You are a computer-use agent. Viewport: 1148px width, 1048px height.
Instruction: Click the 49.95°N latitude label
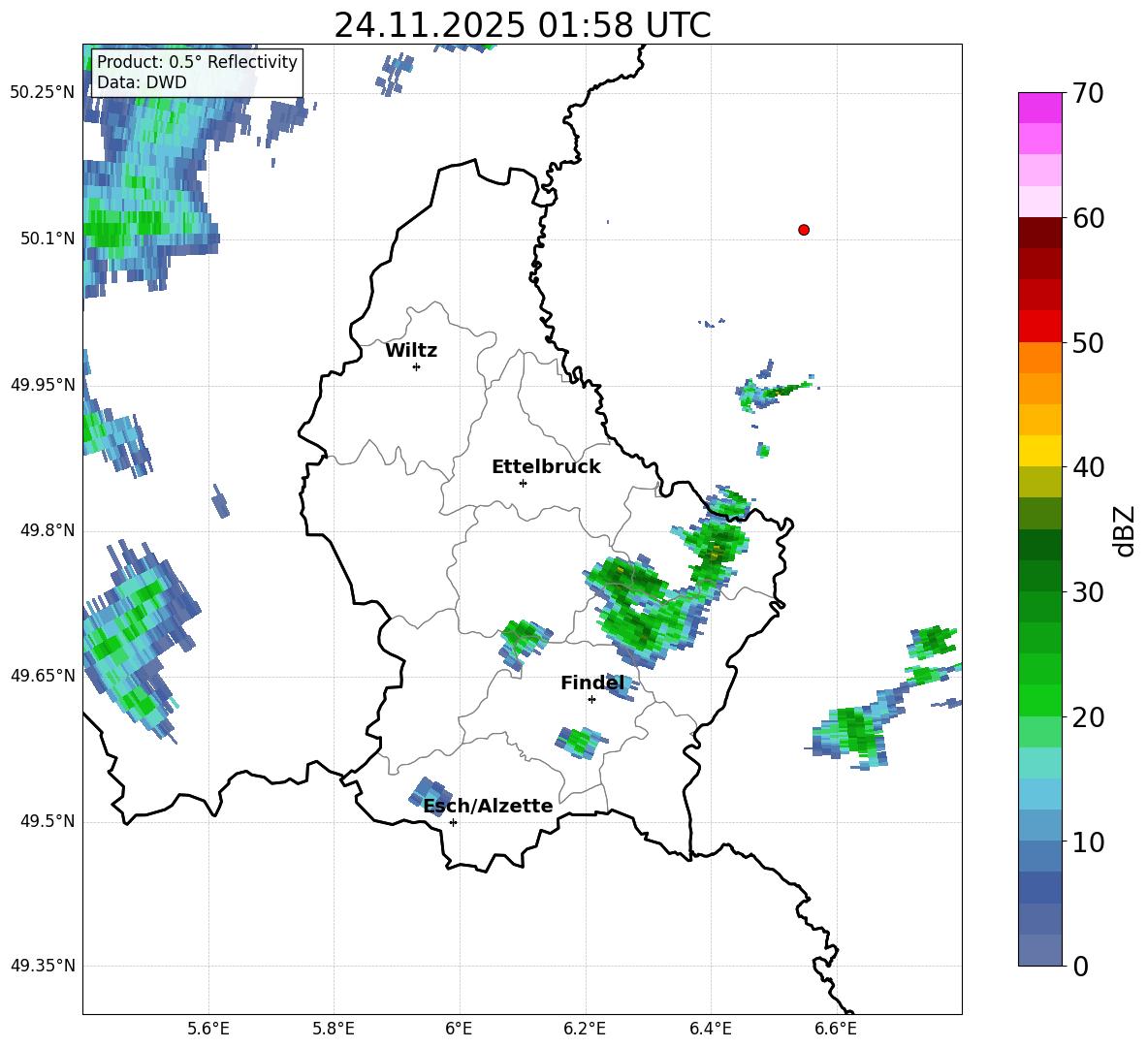tap(43, 384)
